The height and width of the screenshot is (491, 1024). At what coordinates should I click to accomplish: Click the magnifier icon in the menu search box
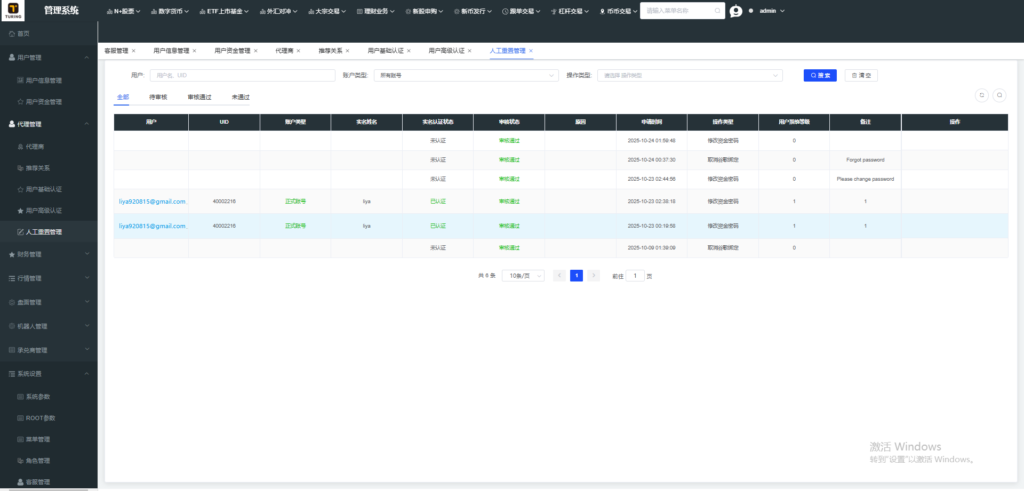coord(717,11)
